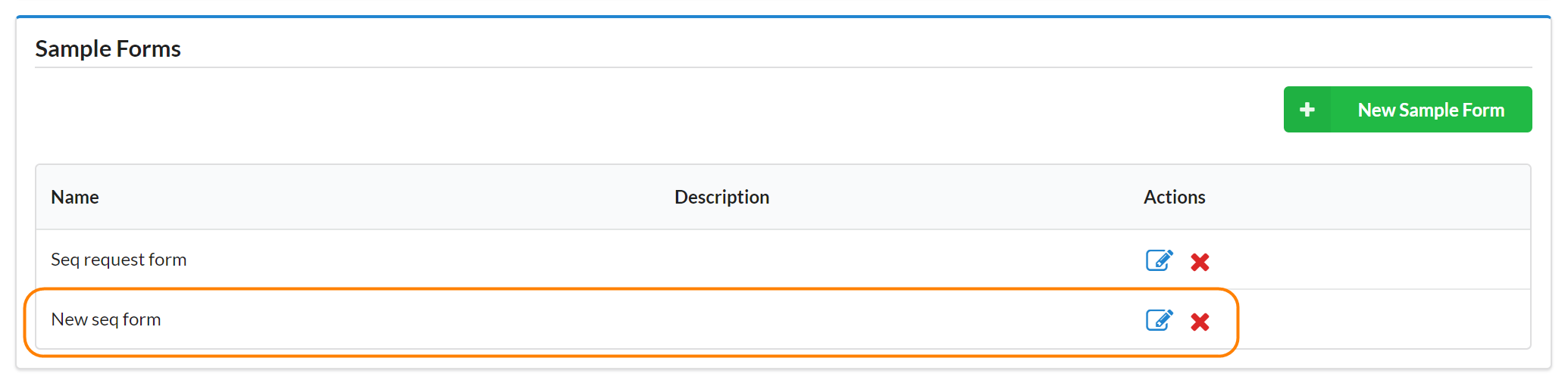This screenshot has height=383, width=1568.
Task: Click the divider line beneath Sample Forms heading
Action: [x=758, y=67]
